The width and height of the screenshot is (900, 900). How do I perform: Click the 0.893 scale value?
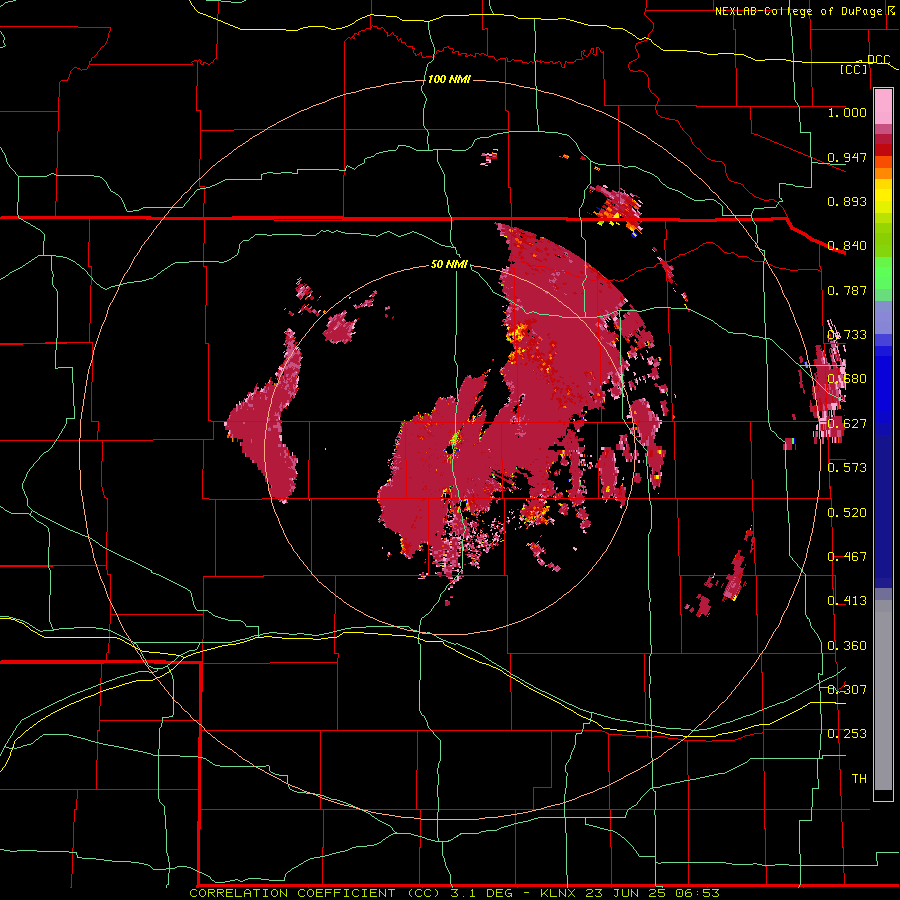pos(847,201)
